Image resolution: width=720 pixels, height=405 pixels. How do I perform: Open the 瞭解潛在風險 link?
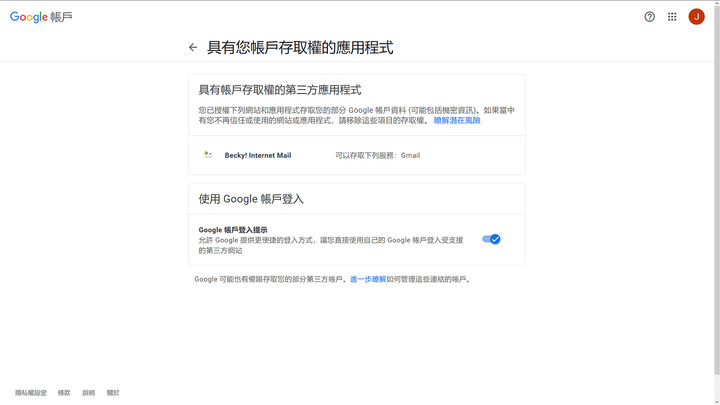(x=457, y=120)
